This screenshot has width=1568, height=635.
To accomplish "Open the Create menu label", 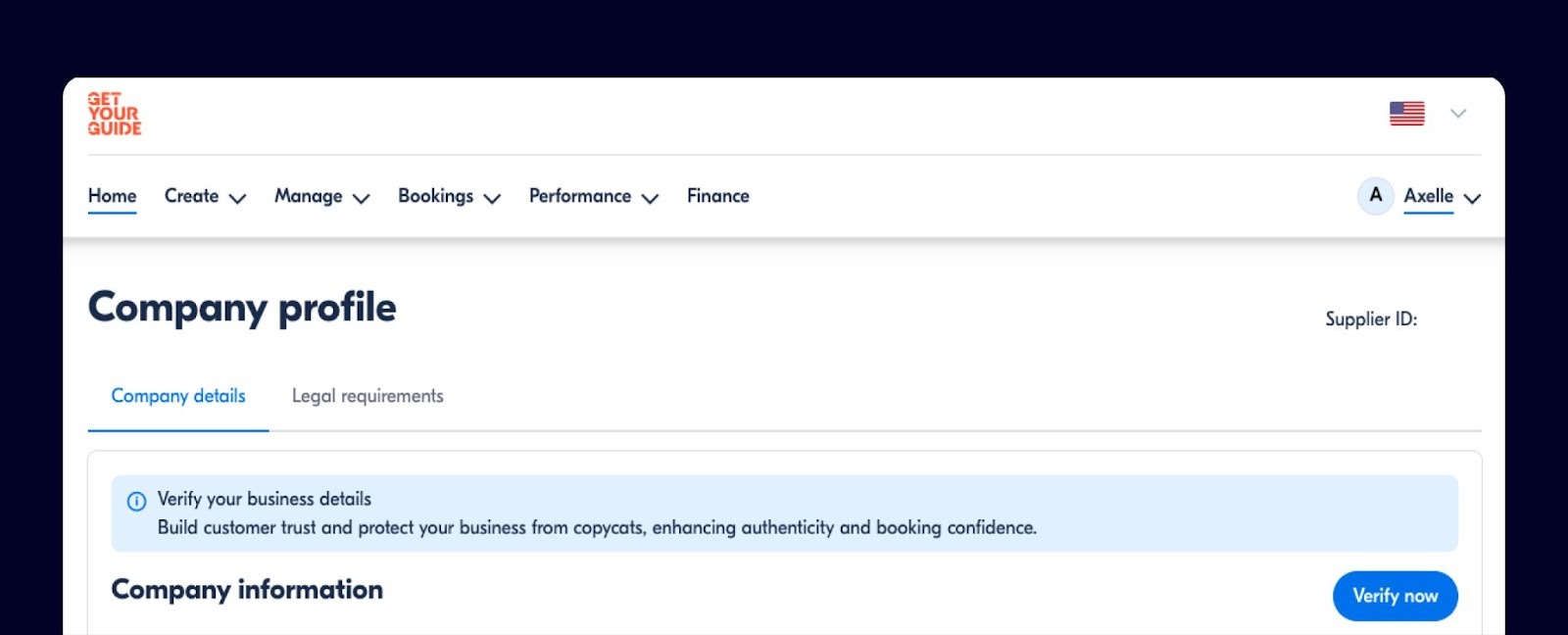I will [x=191, y=196].
